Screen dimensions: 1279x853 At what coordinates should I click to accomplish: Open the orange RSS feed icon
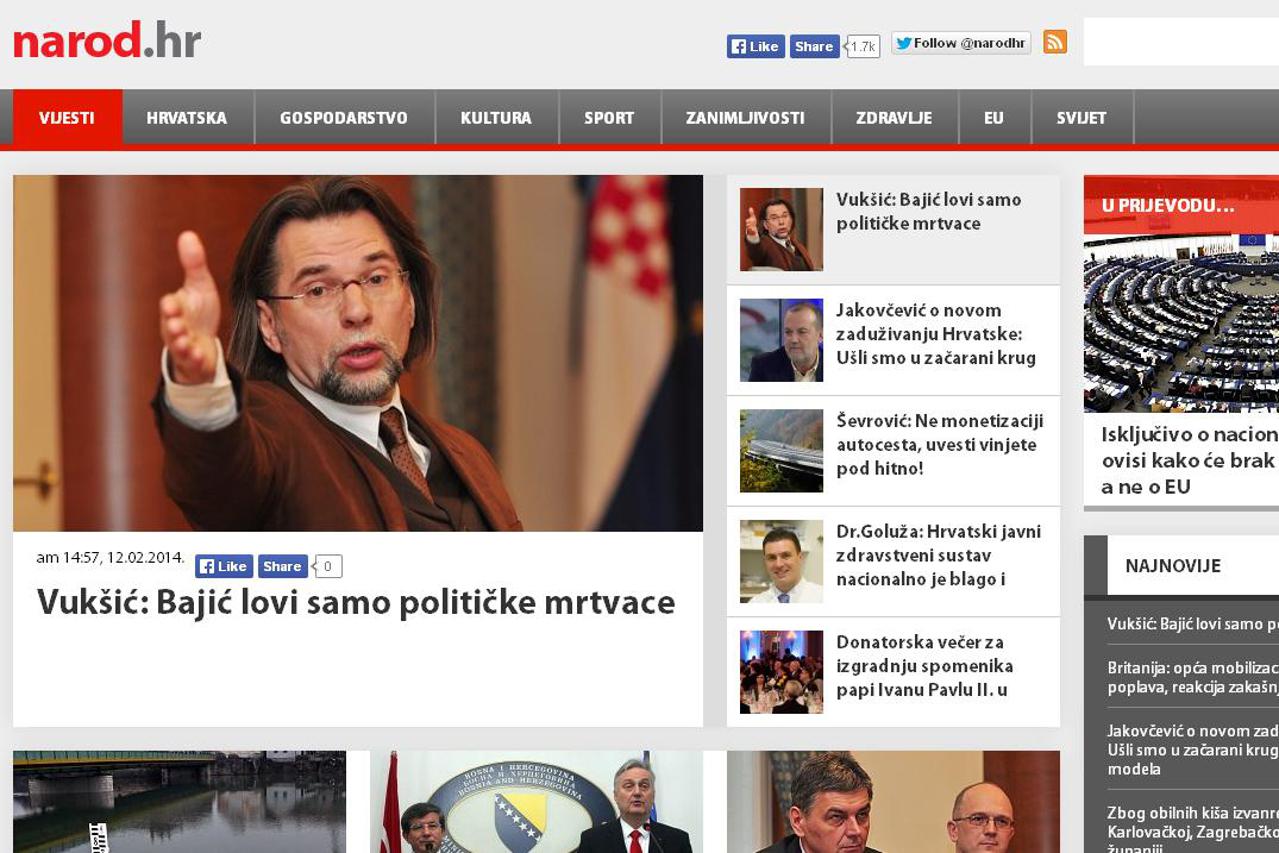[1055, 42]
